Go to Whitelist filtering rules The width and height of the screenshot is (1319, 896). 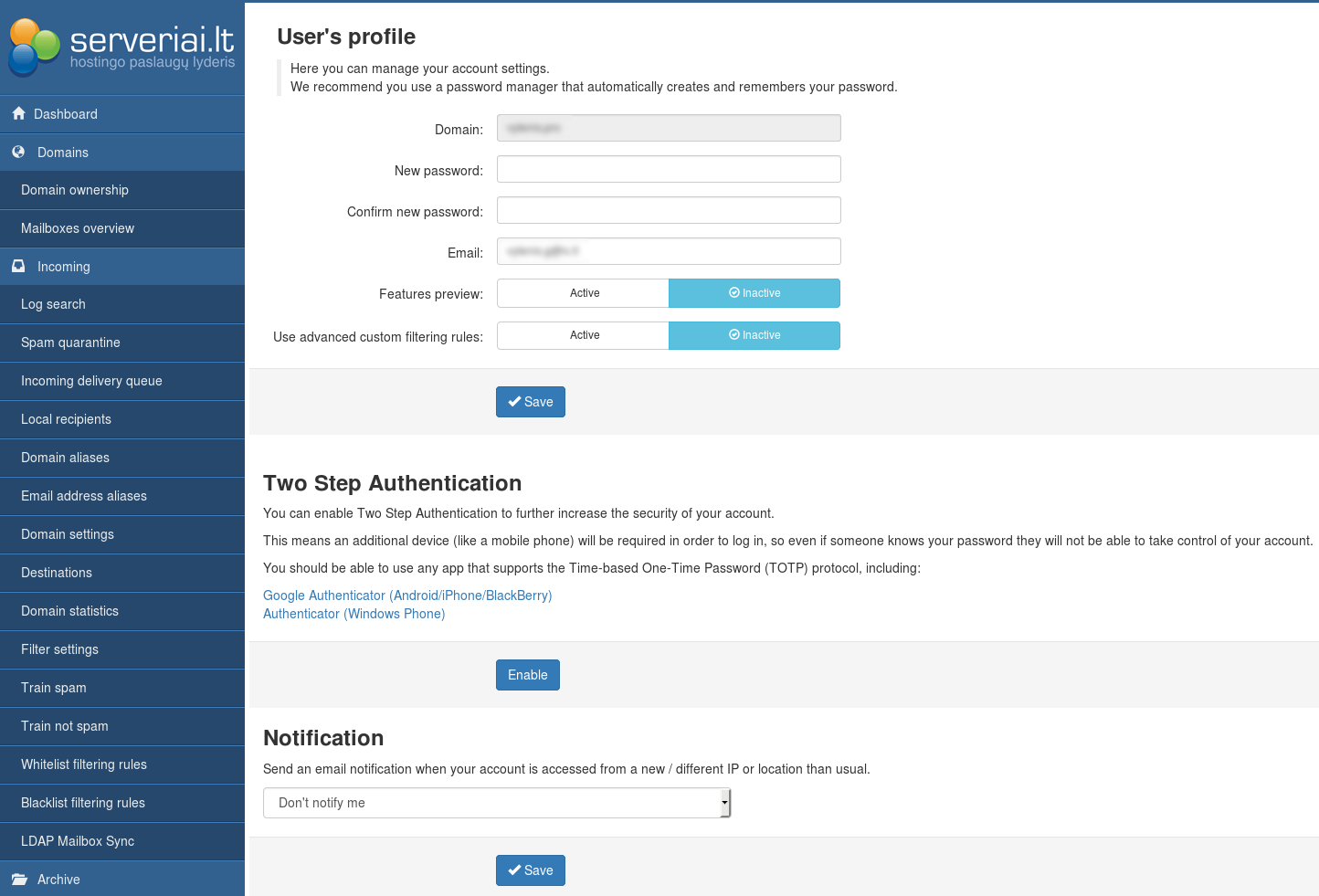click(x=84, y=764)
